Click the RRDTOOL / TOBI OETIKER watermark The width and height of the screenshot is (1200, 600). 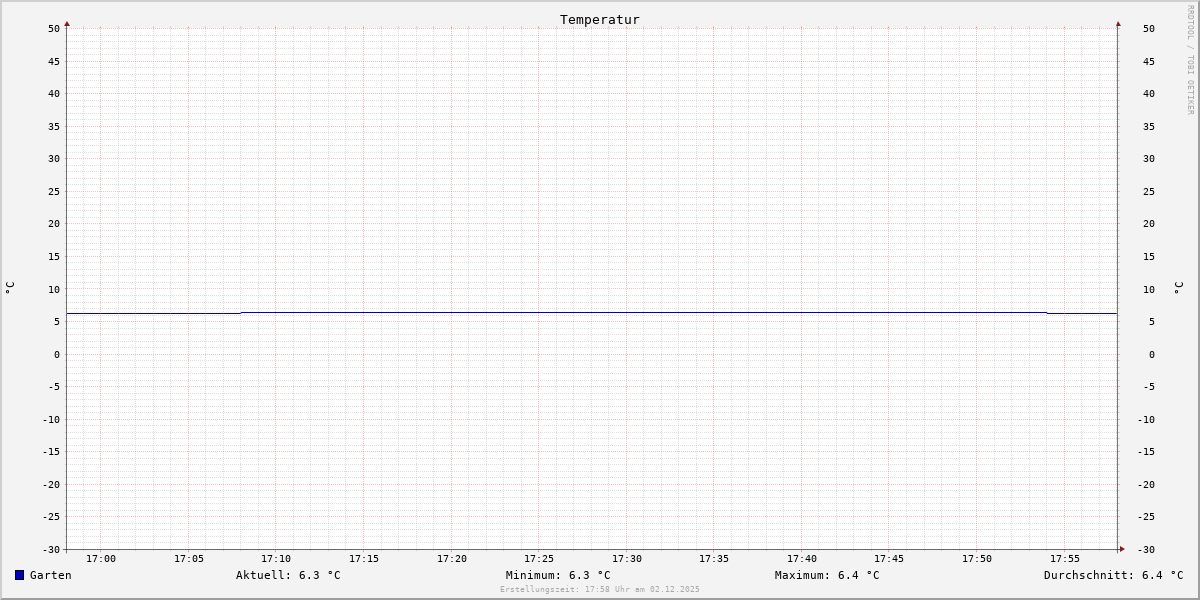point(1190,60)
